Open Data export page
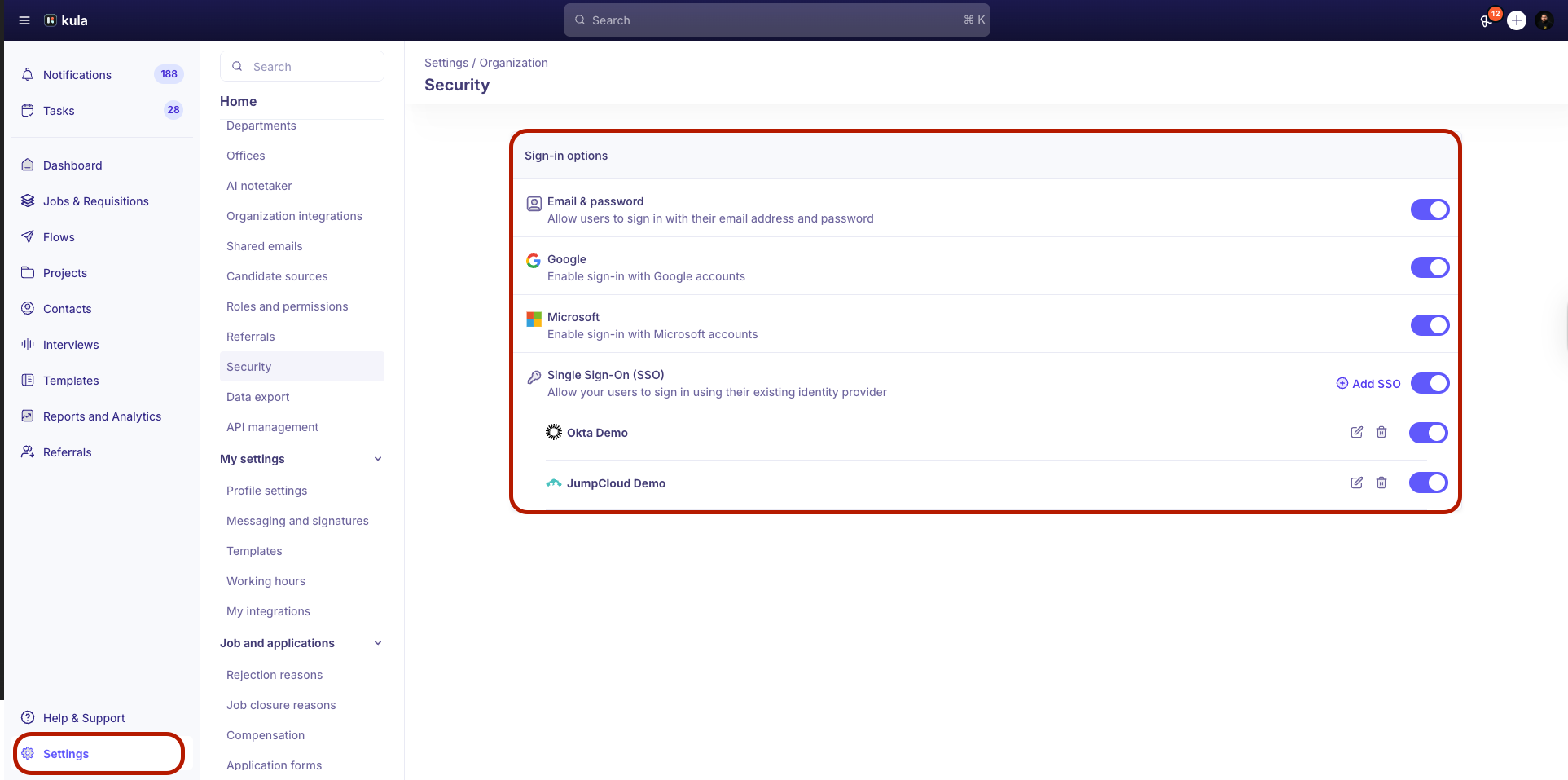Viewport: 1568px width, 780px height. [x=258, y=397]
